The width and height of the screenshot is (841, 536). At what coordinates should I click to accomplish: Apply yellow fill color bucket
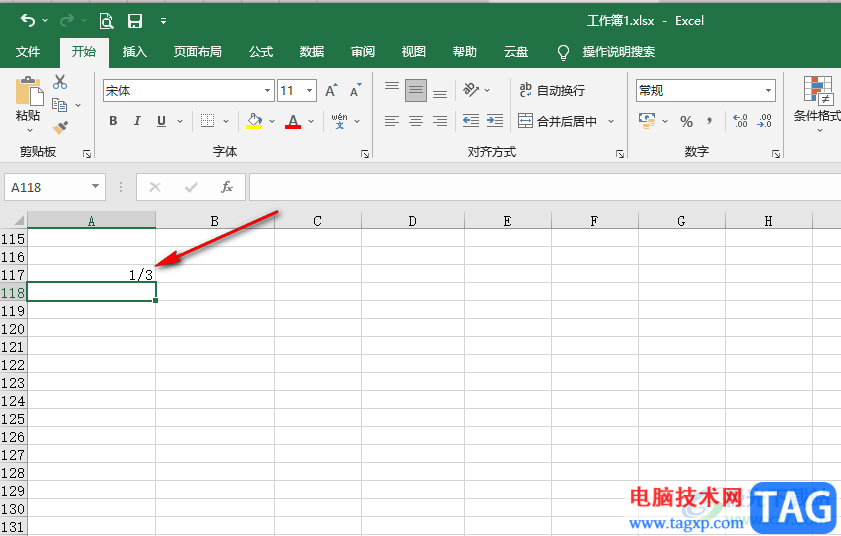254,121
